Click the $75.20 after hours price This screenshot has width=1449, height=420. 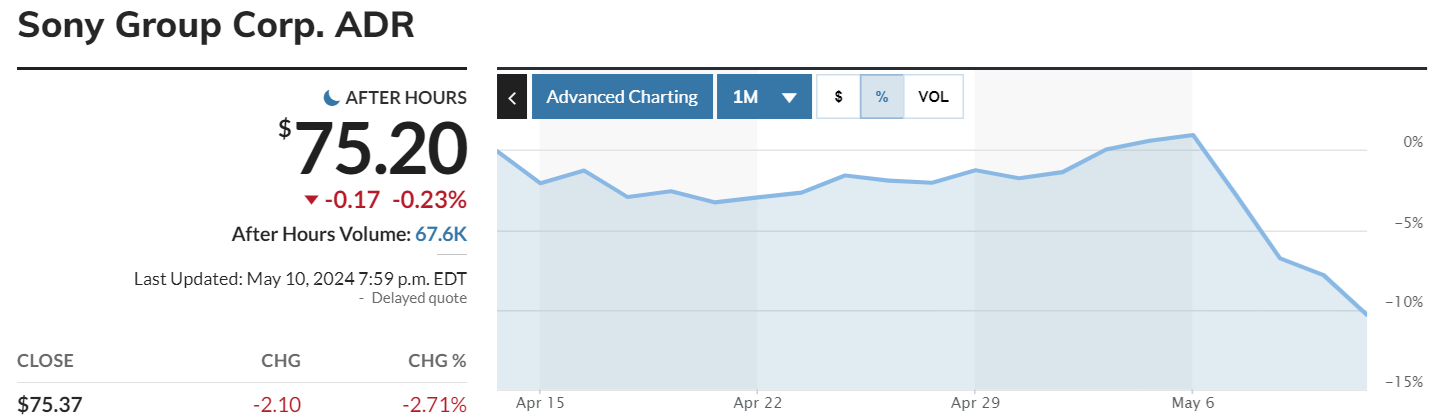coord(381,150)
